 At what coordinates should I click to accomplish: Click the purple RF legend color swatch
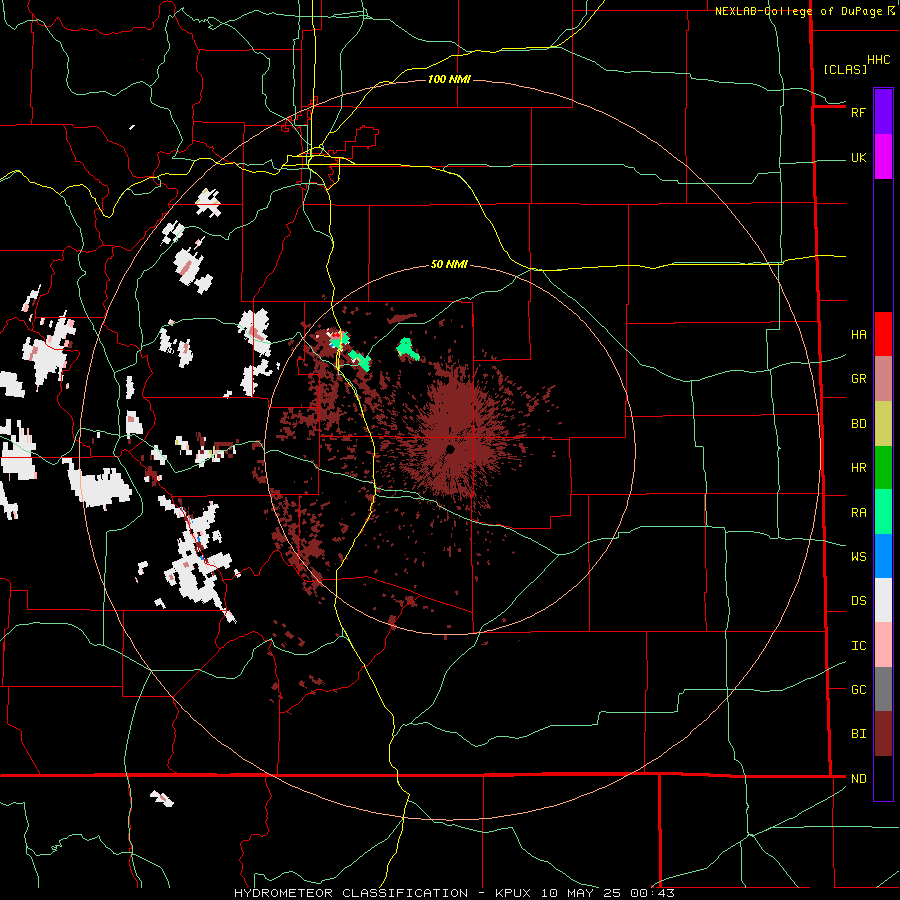tap(883, 112)
